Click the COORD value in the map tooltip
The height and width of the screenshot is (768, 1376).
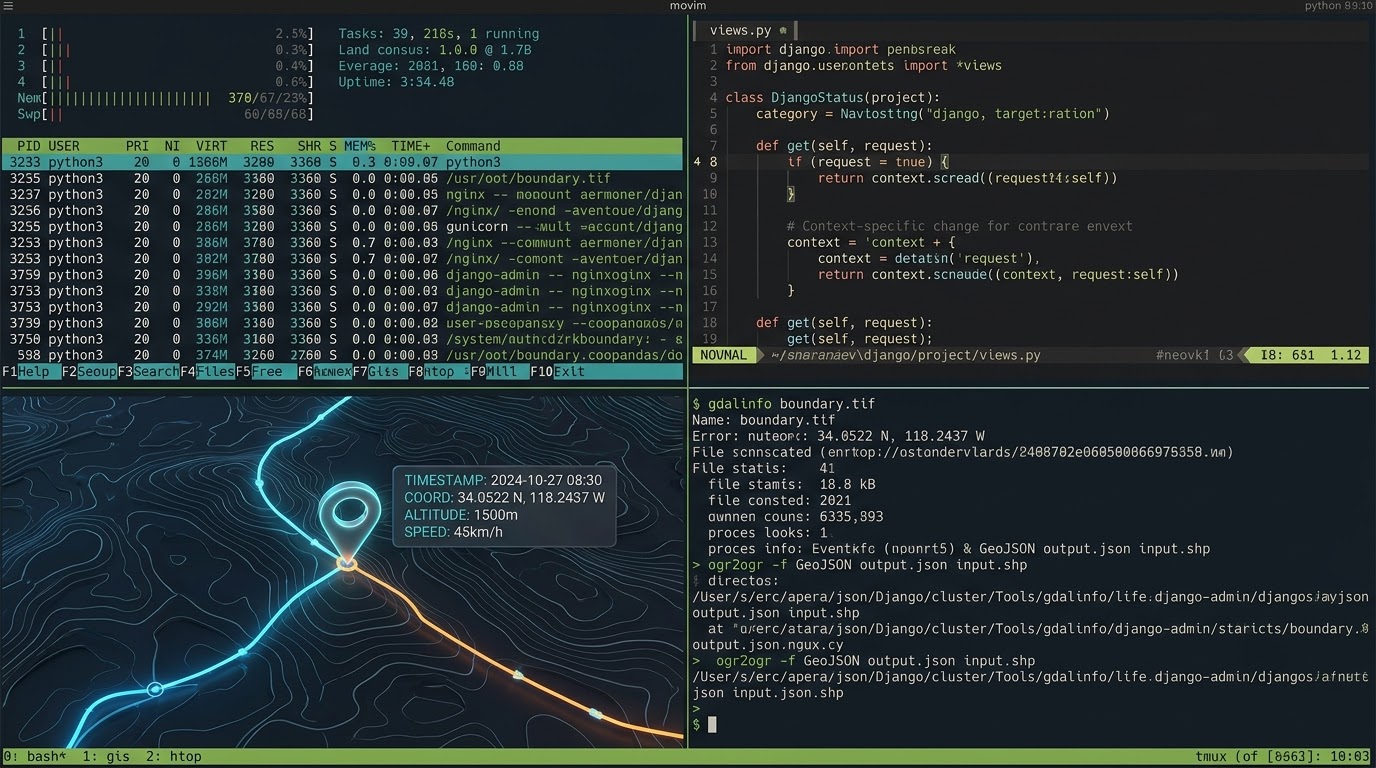pos(531,497)
